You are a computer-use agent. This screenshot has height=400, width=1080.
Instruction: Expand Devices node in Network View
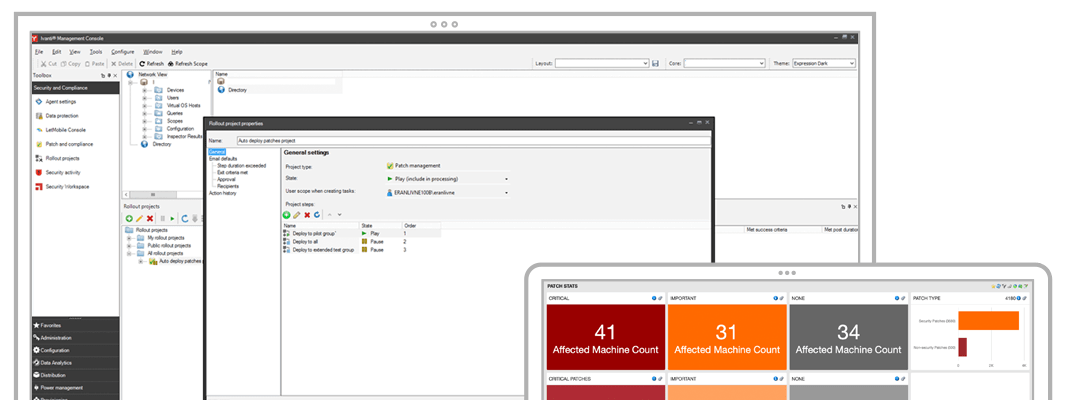pos(145,90)
